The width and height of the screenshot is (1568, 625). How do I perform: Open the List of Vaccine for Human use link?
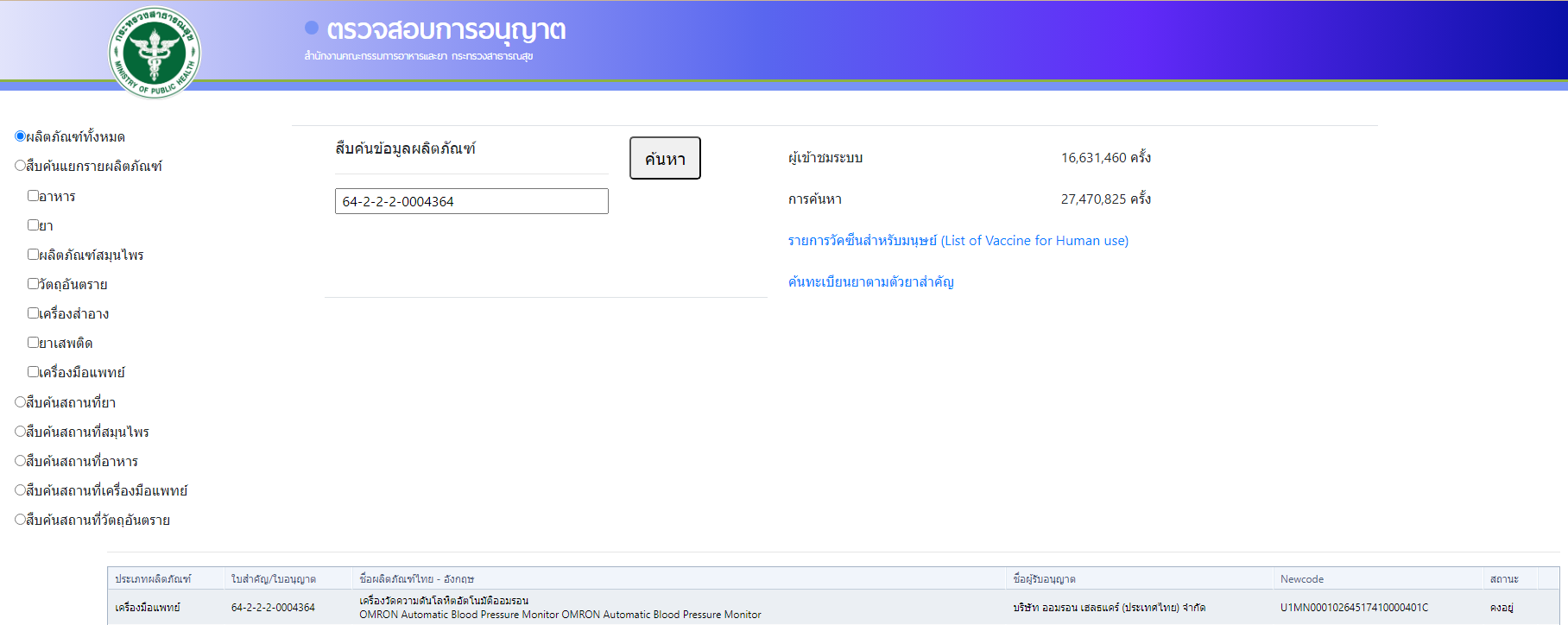tap(958, 241)
